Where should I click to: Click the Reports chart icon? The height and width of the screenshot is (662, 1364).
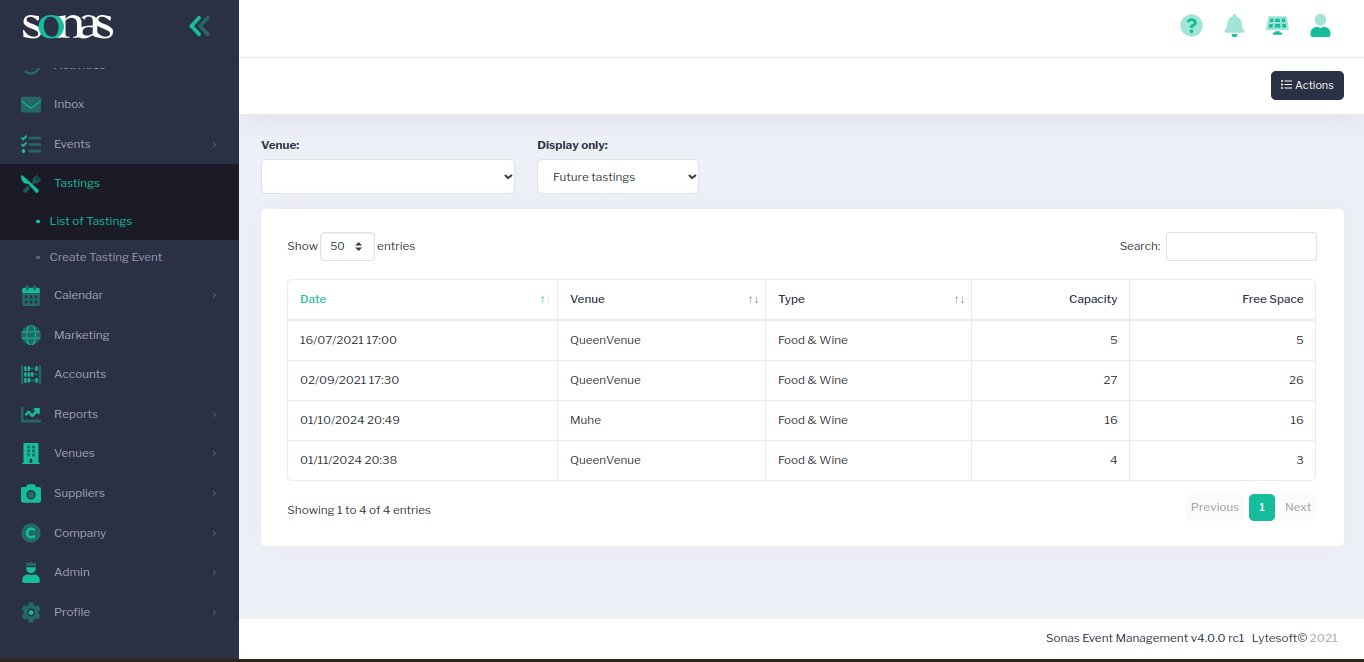(x=31, y=414)
